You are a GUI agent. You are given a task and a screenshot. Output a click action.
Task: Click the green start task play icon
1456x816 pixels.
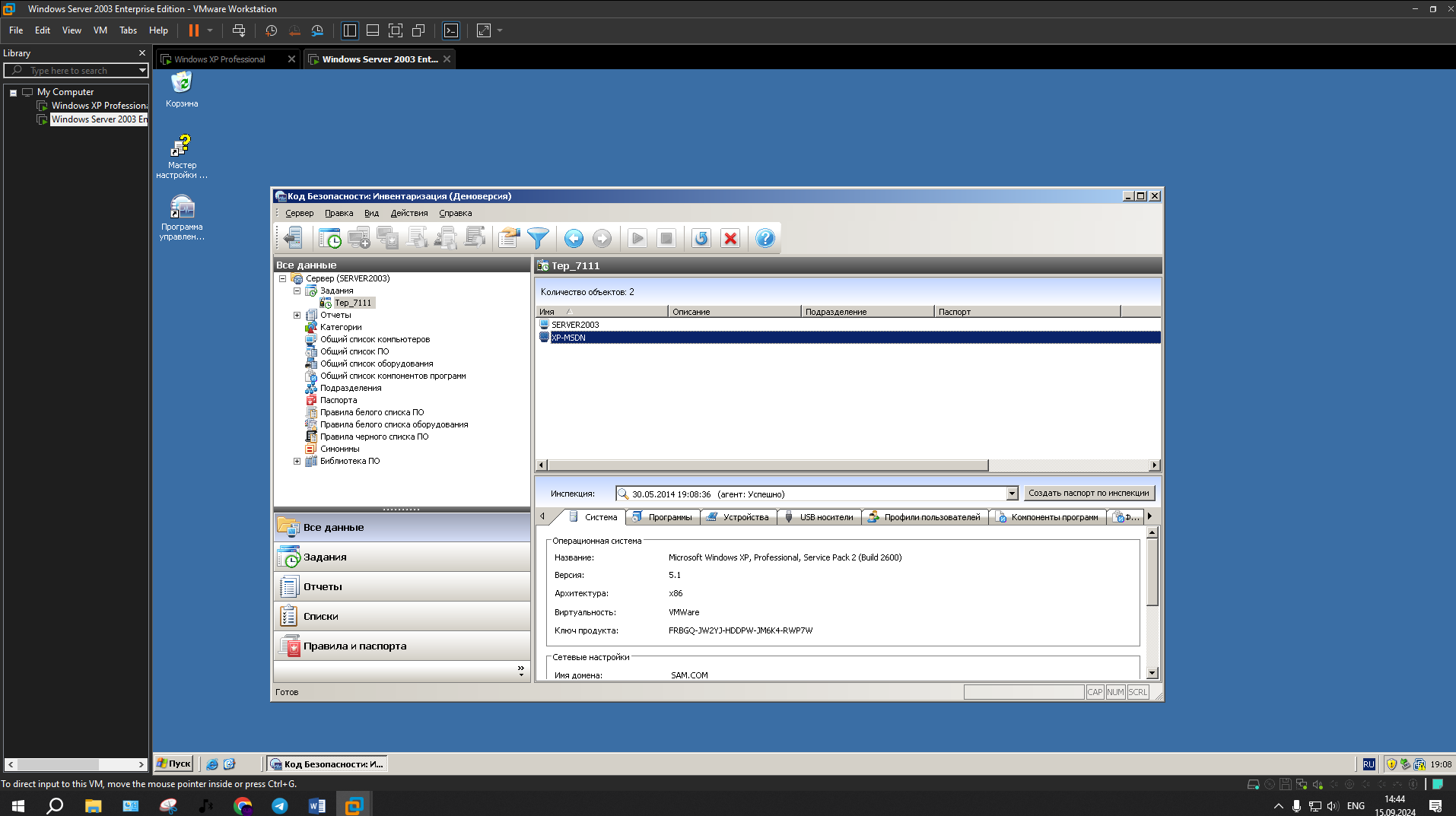point(637,238)
